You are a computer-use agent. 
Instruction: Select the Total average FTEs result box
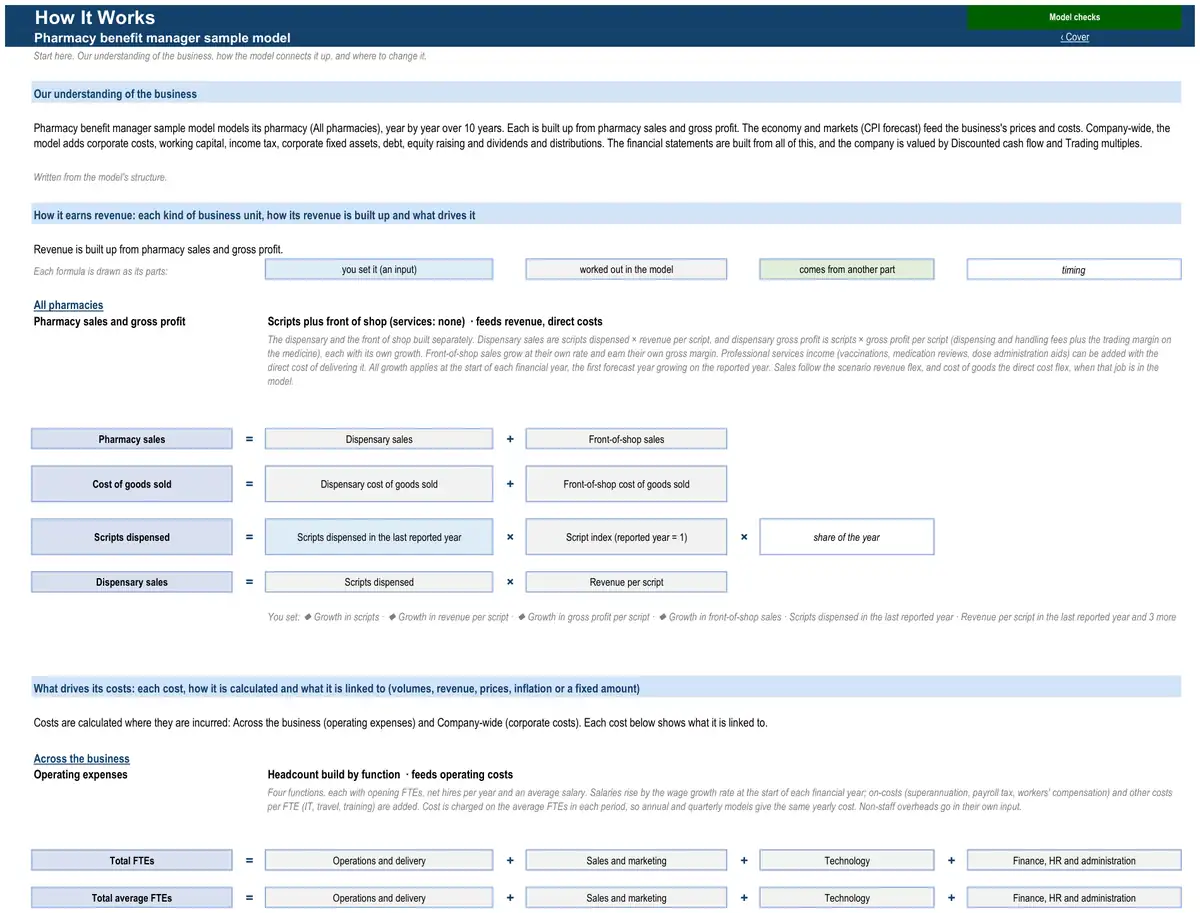coord(132,898)
